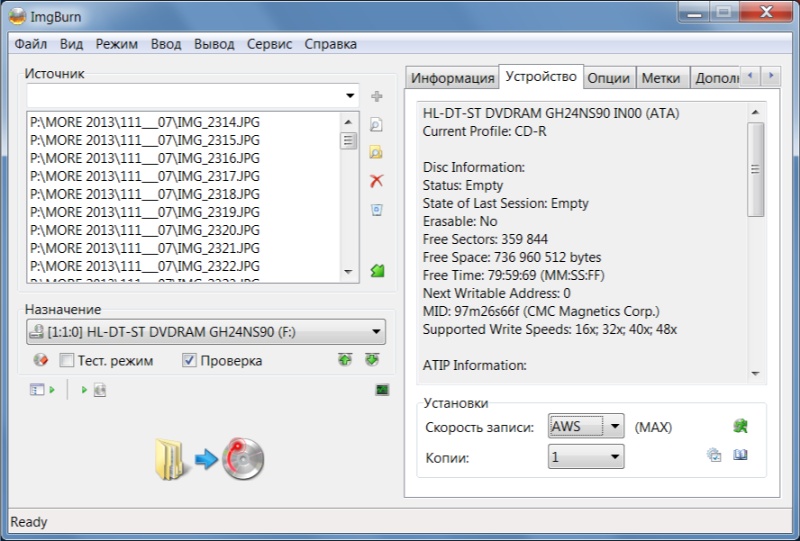Open the Копии count dropdown

pos(615,457)
